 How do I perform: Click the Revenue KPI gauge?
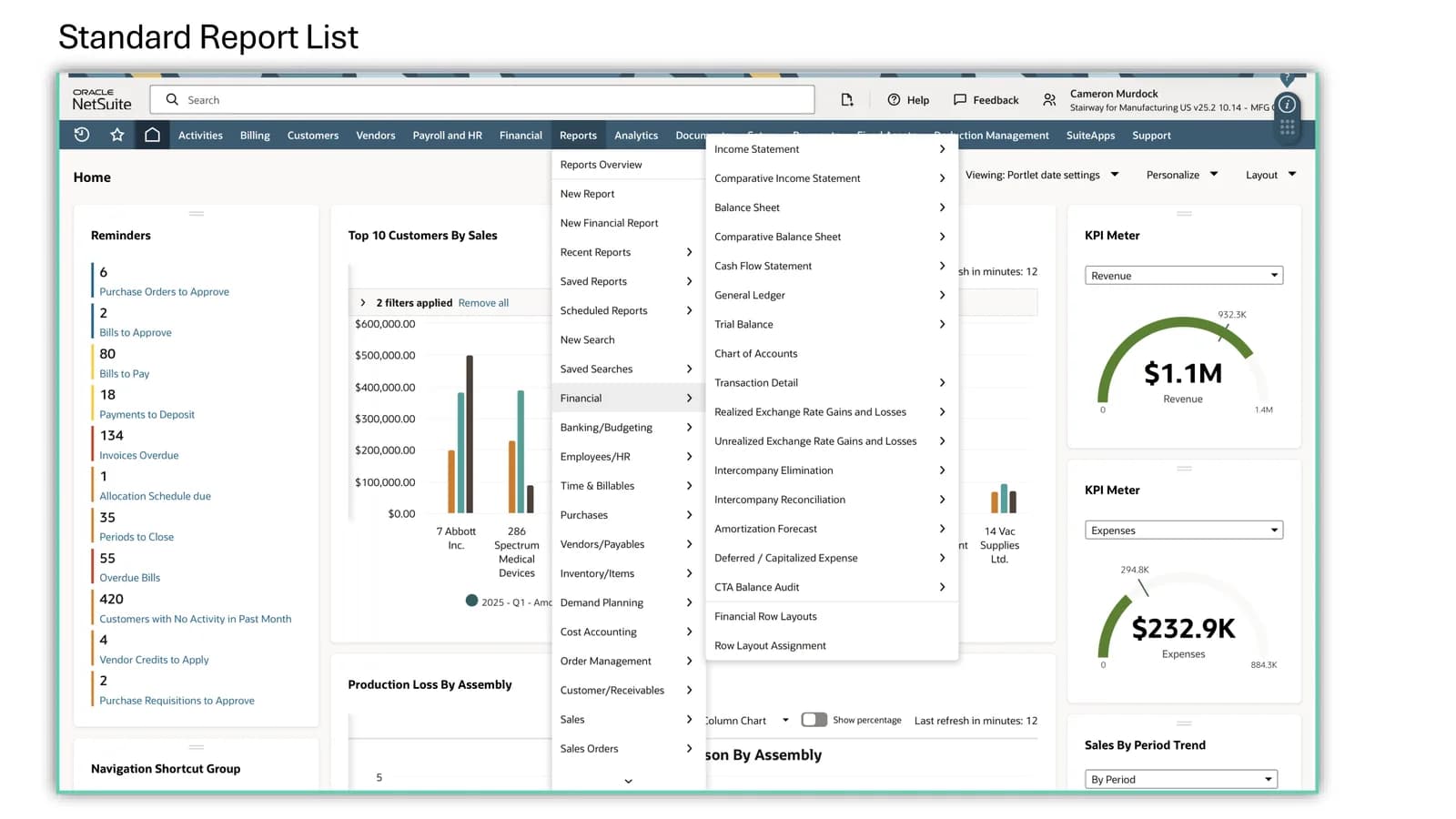[1183, 364]
